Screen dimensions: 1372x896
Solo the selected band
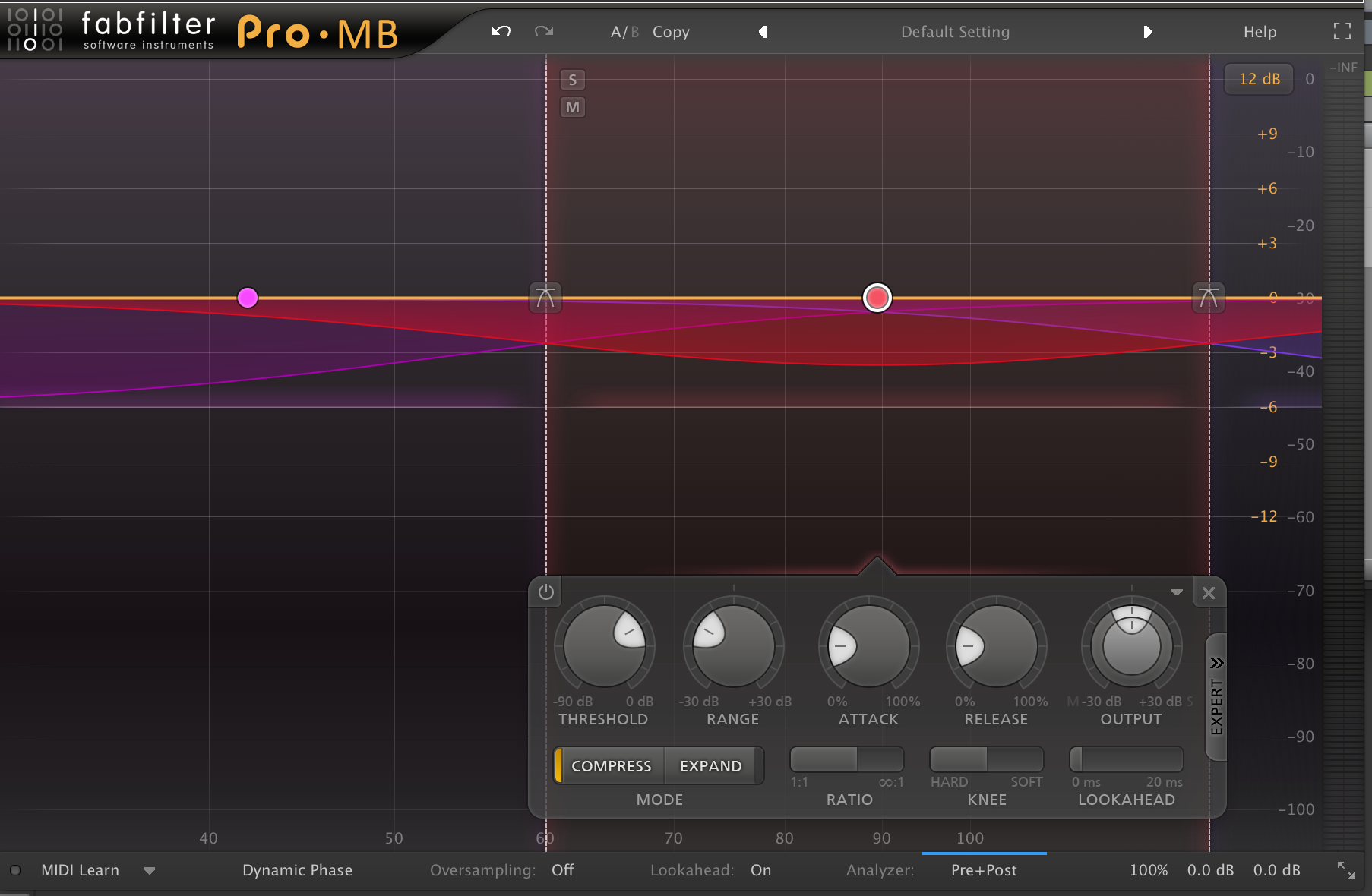[x=573, y=80]
